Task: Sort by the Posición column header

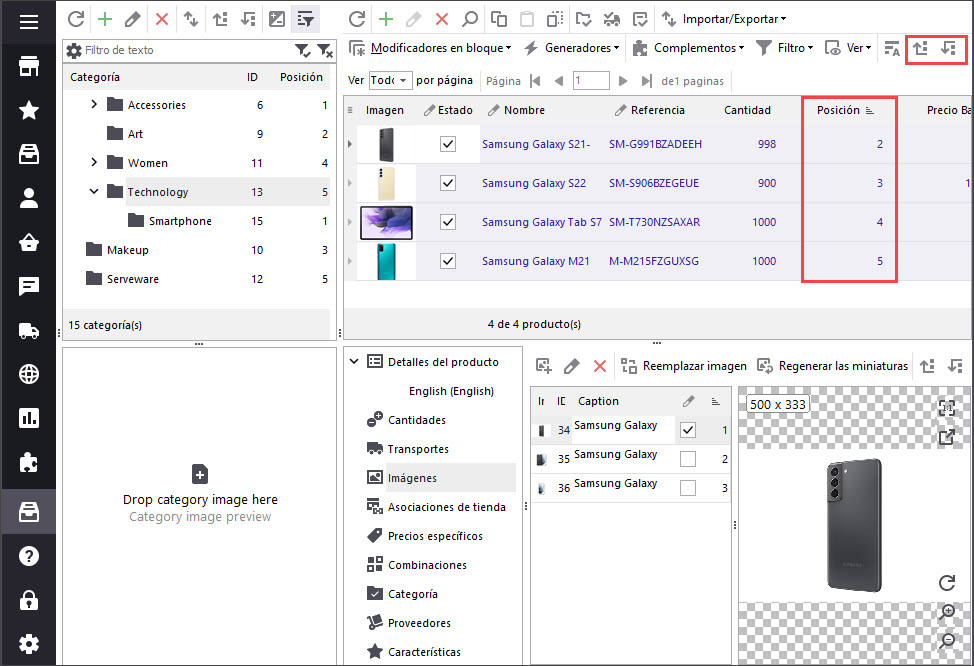Action: pos(845,110)
